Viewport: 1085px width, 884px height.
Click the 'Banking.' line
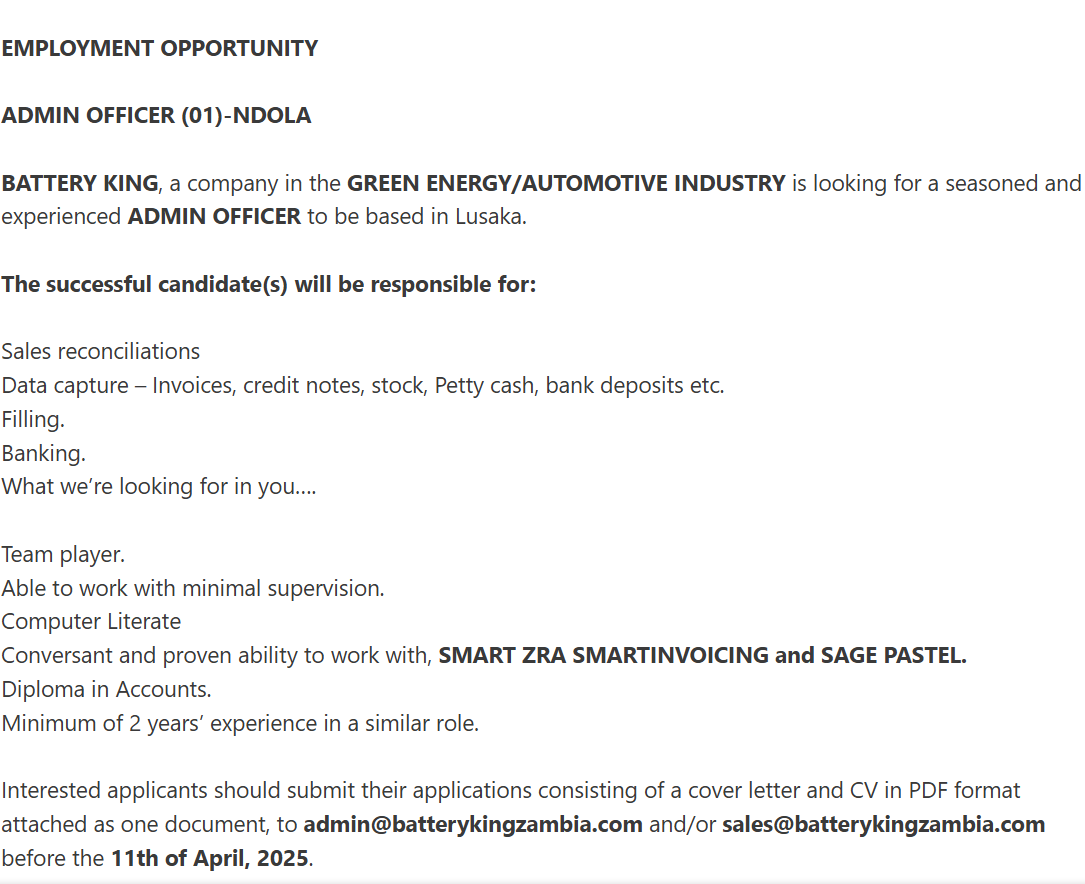click(43, 453)
